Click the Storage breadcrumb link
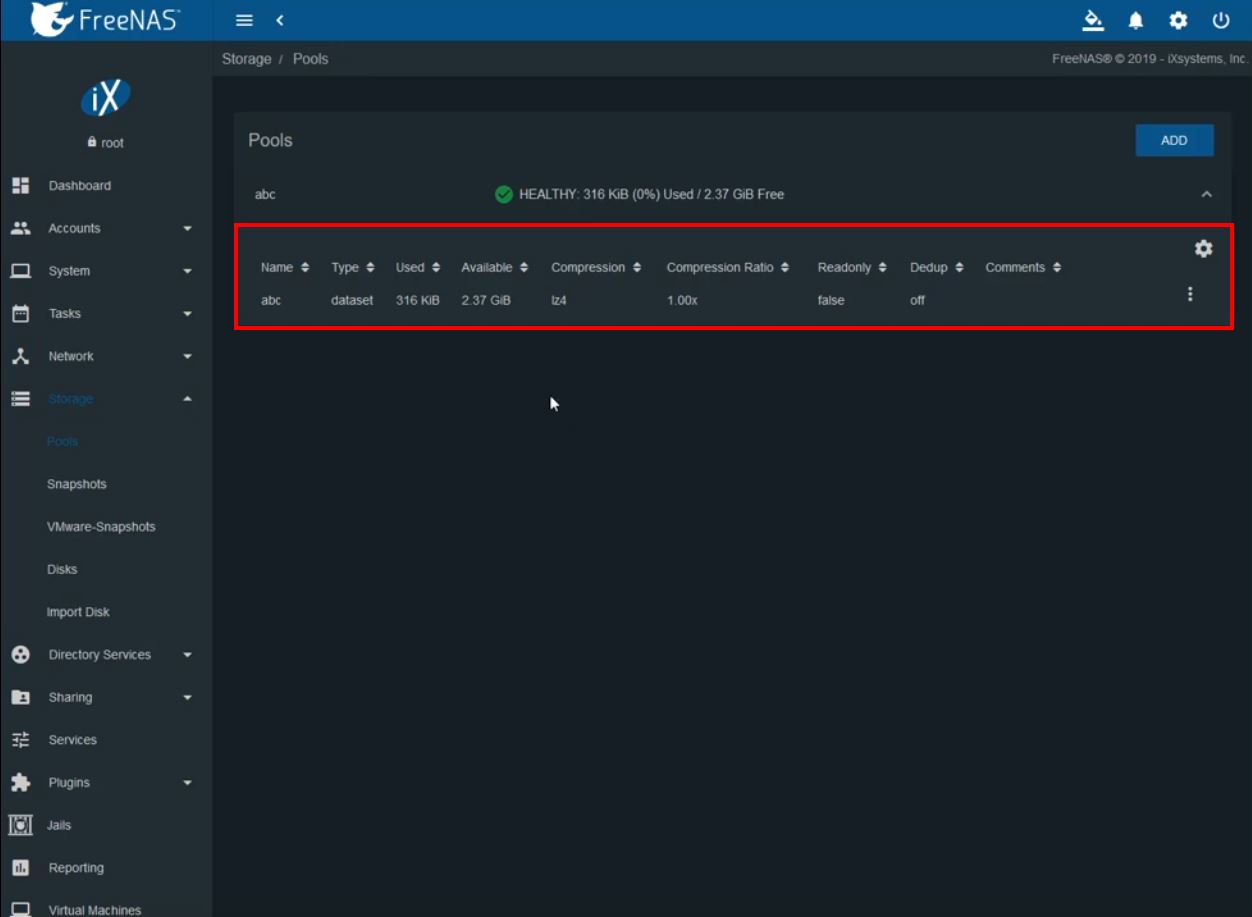Viewport: 1252px width, 917px height. (246, 59)
